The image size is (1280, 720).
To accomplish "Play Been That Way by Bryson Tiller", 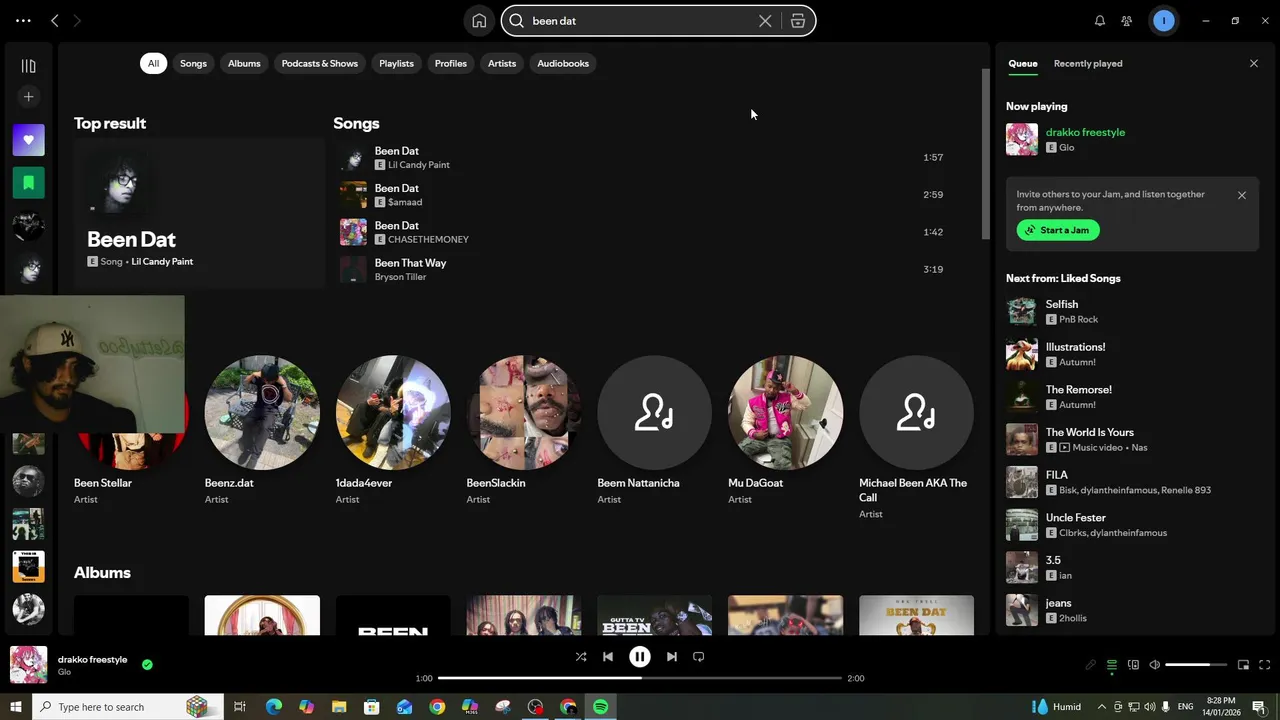I will pos(640,269).
